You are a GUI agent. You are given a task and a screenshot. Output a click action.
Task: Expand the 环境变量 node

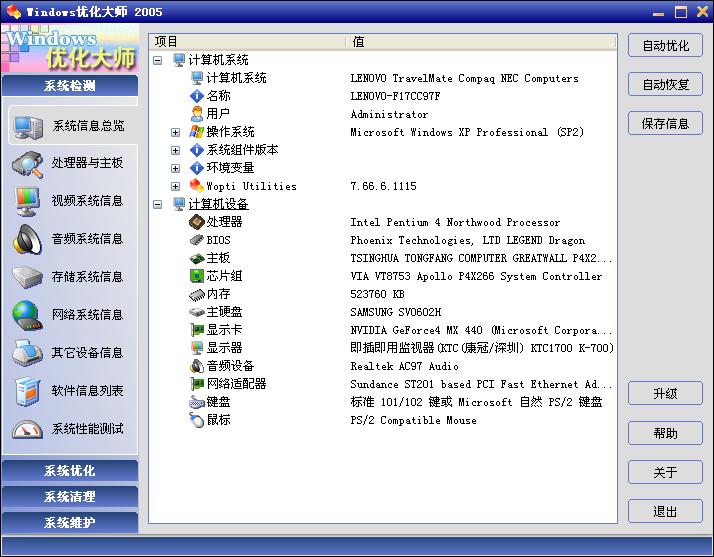click(x=175, y=169)
